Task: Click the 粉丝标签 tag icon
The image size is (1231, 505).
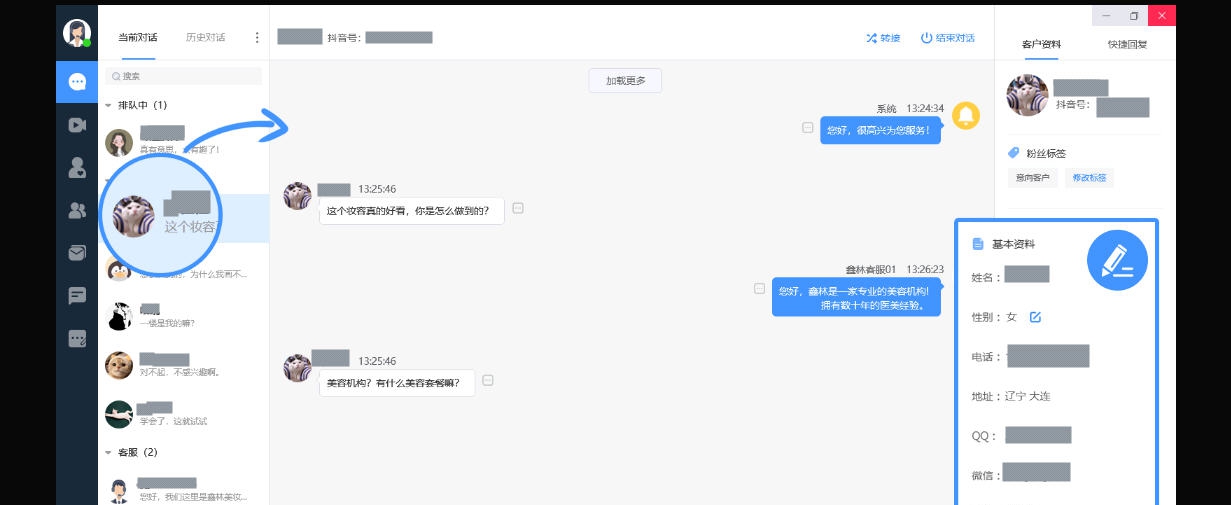Action: (x=1014, y=153)
